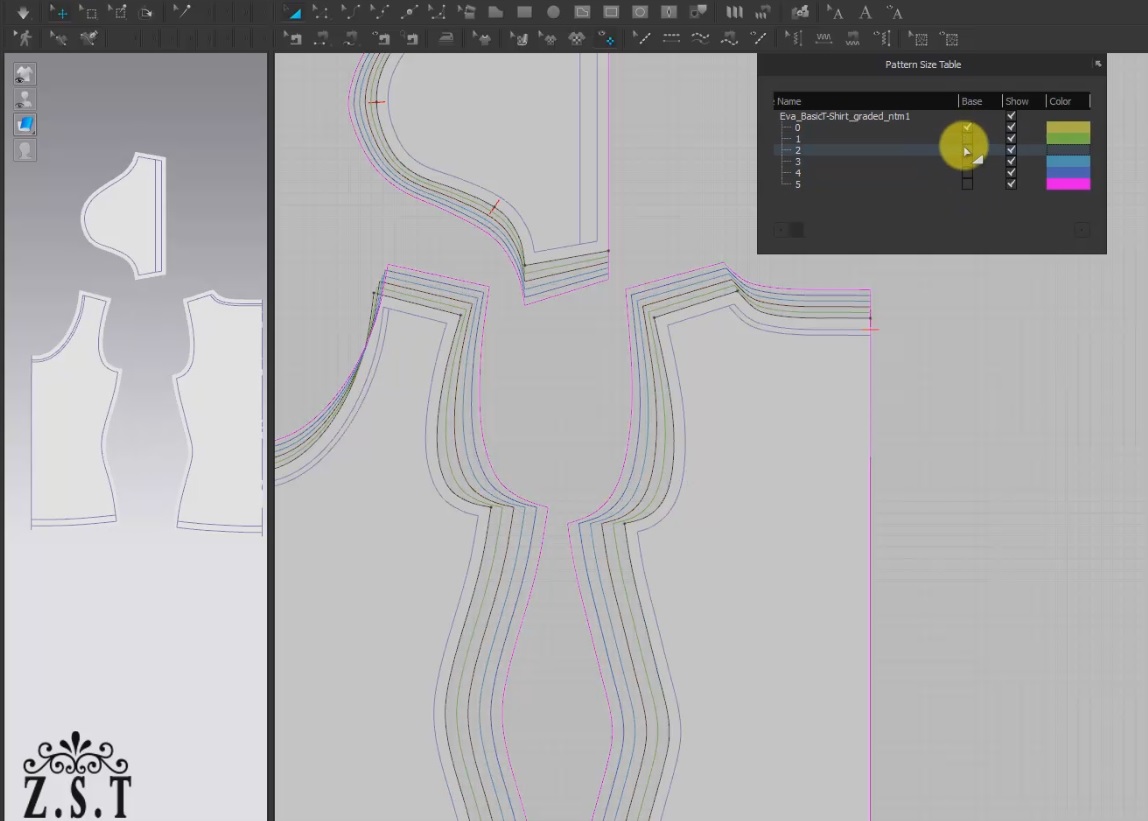Choose the Internal Rectangle tool
Viewport: 1148px width, 821px height.
(x=611, y=12)
